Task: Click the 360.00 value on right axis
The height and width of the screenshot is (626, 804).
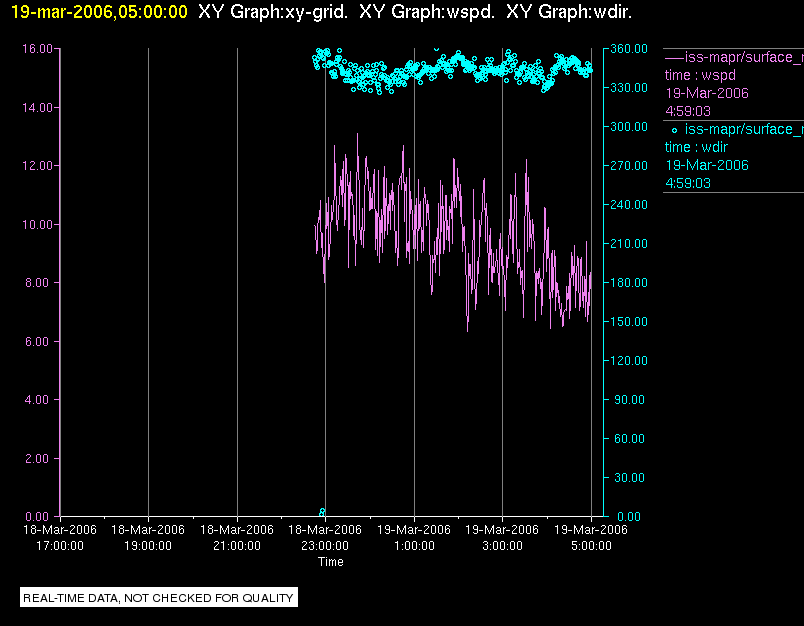Action: [629, 49]
